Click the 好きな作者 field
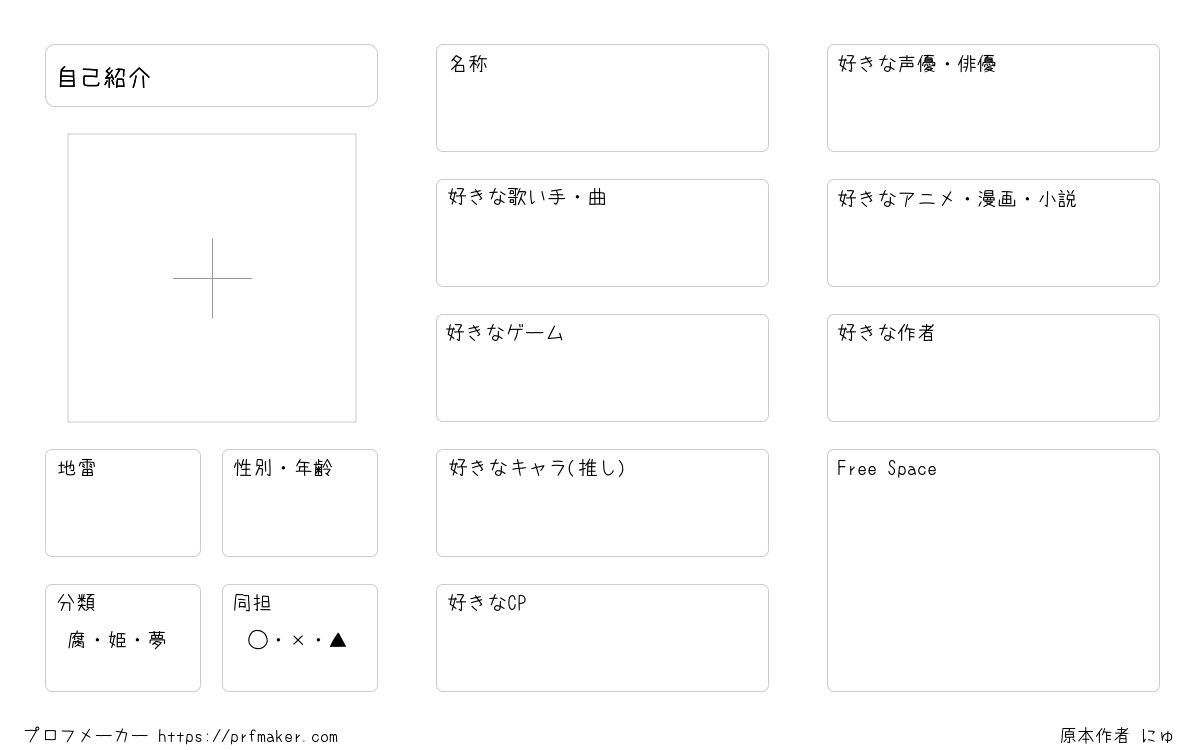The height and width of the screenshot is (750, 1200). [x=993, y=368]
